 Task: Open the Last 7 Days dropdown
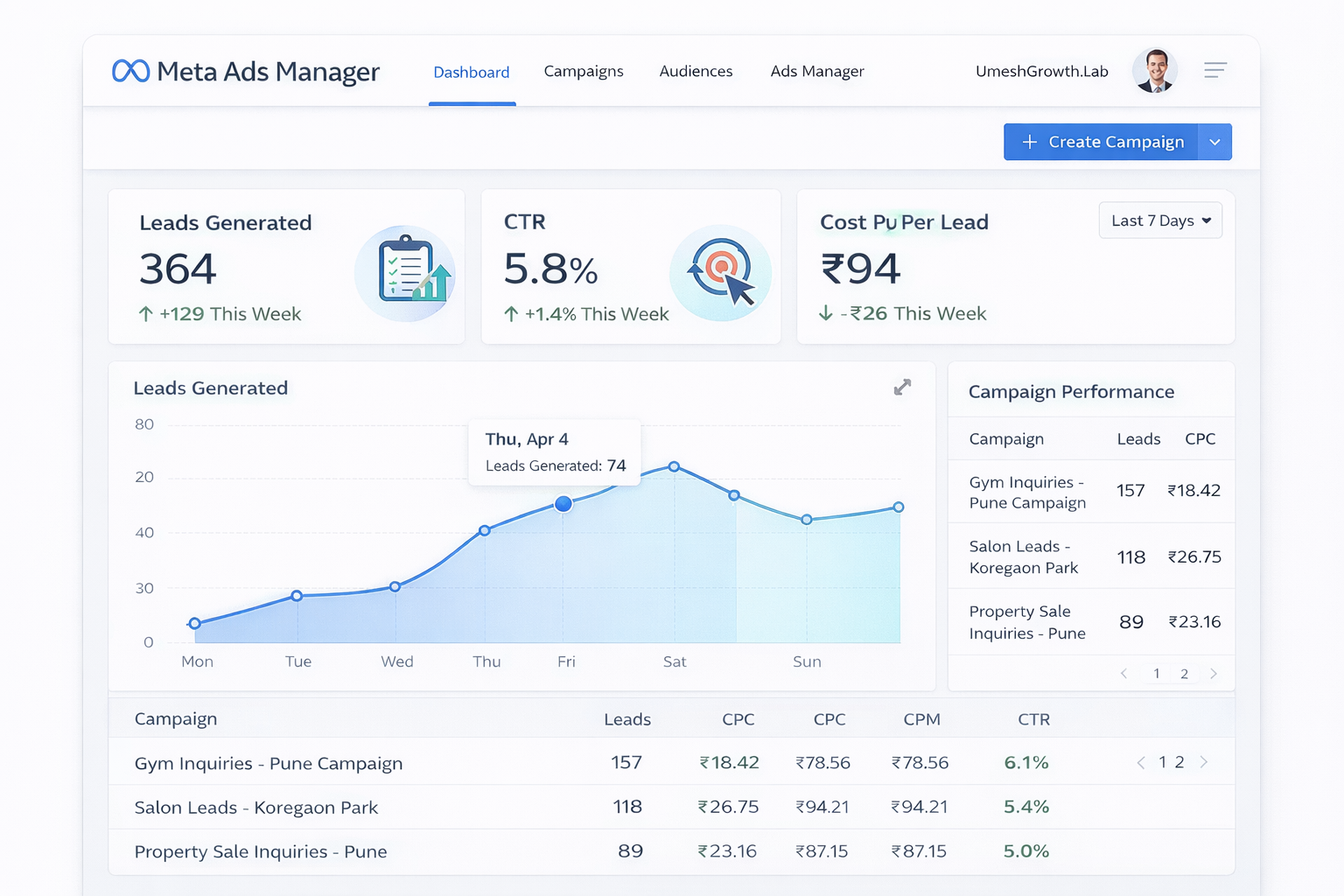coord(1160,220)
